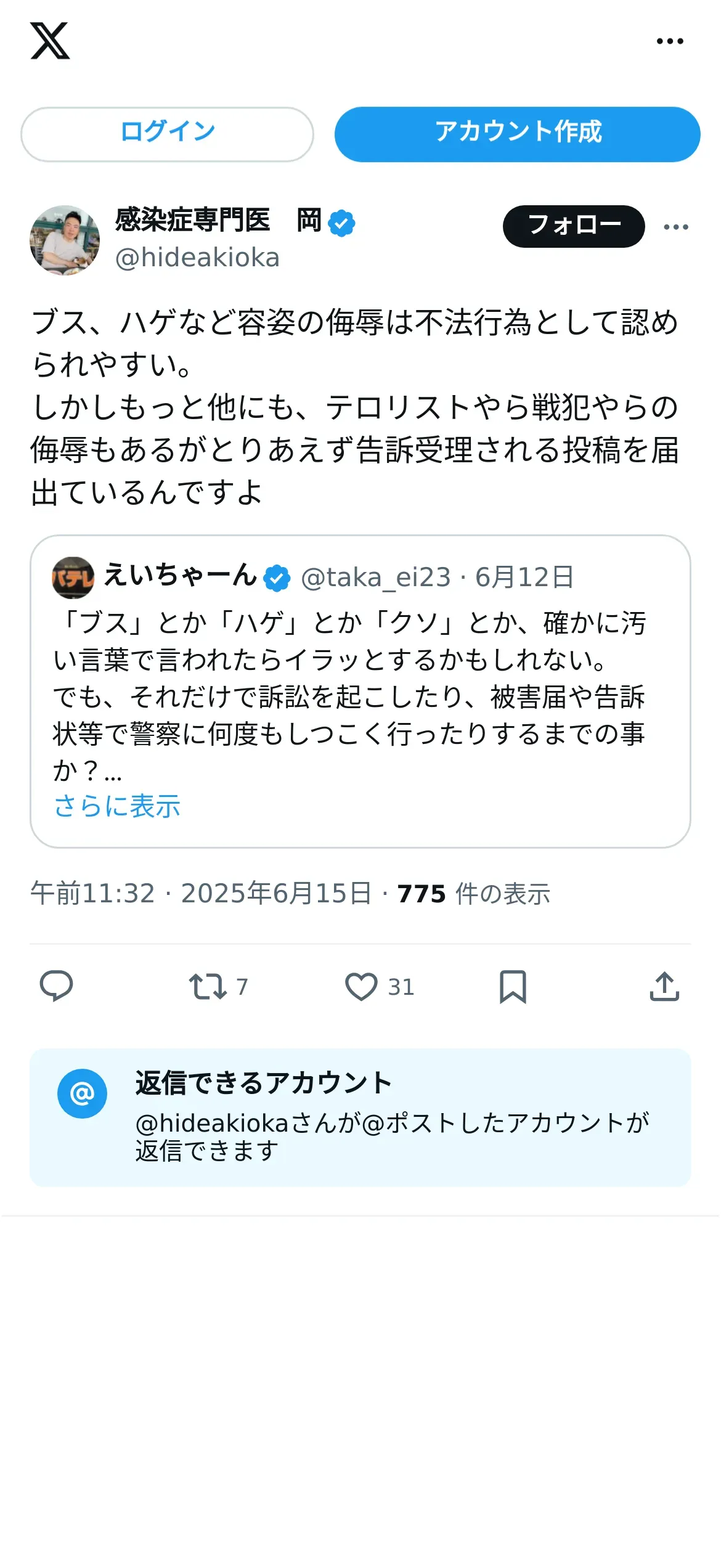721x1568 pixels.
Task: Open the えいちゃーん quoted post avatar
Action: pos(73,578)
